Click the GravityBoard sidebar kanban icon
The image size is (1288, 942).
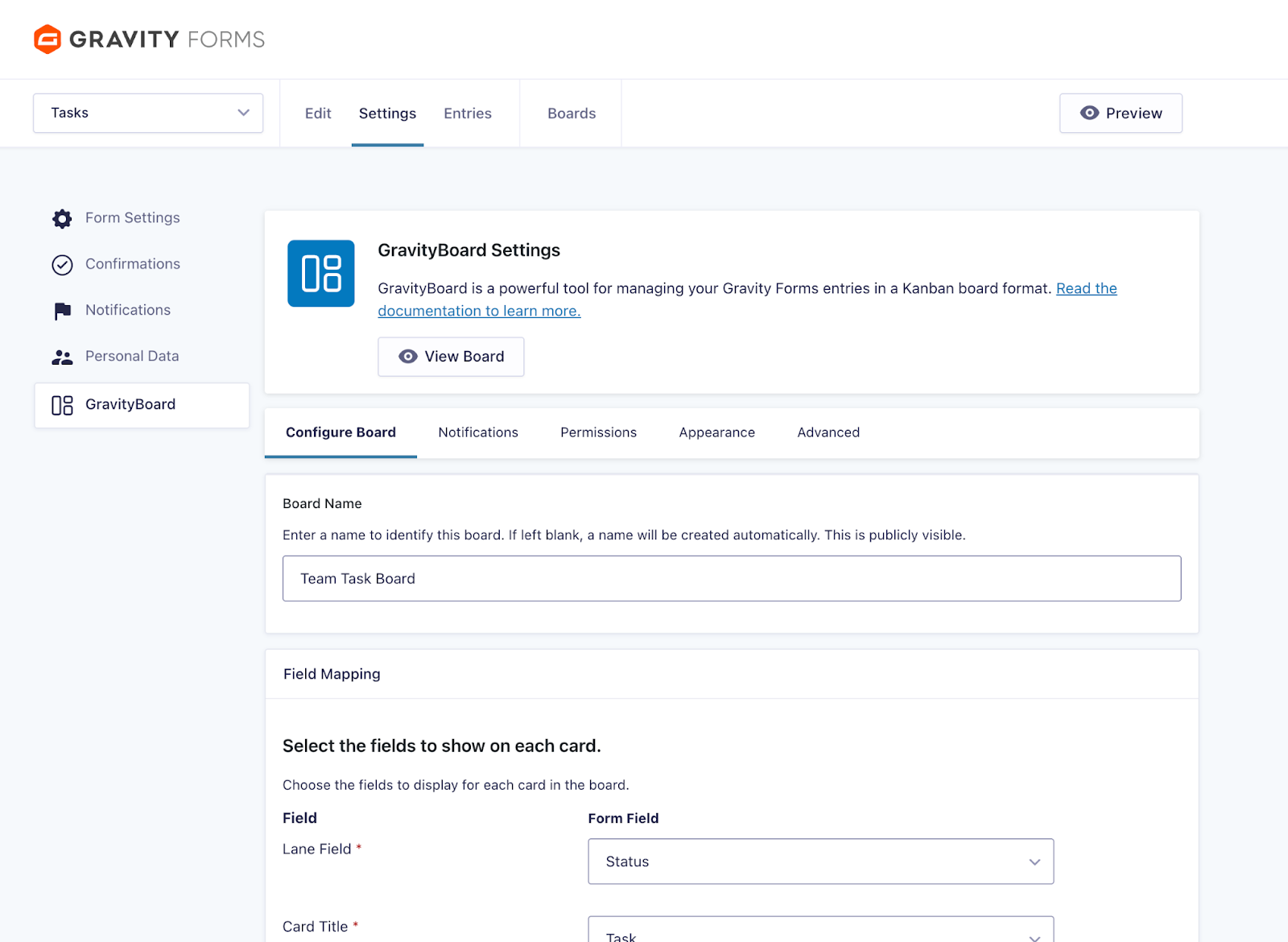(x=62, y=405)
